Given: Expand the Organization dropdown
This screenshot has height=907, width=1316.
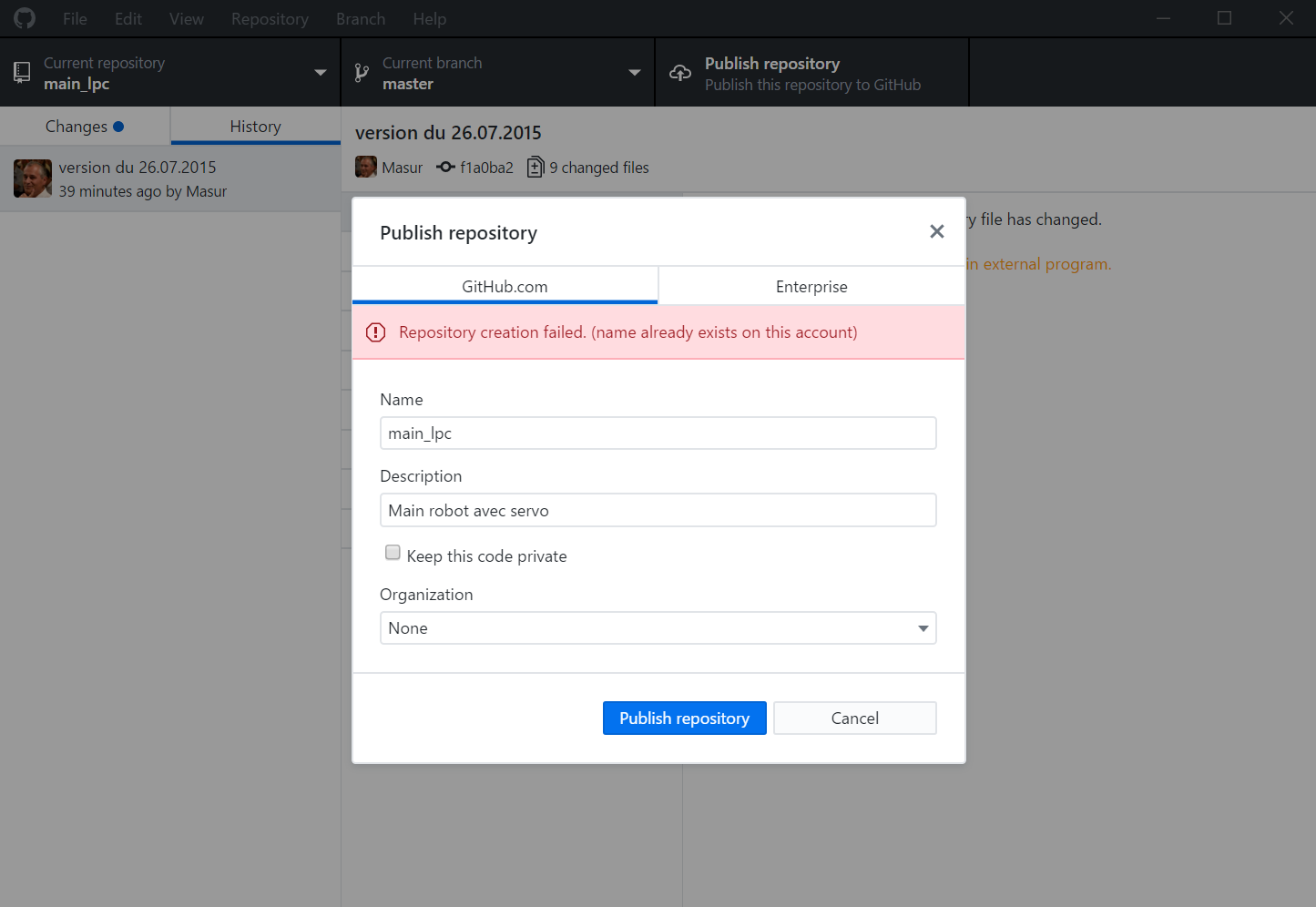Looking at the screenshot, I should (x=658, y=628).
